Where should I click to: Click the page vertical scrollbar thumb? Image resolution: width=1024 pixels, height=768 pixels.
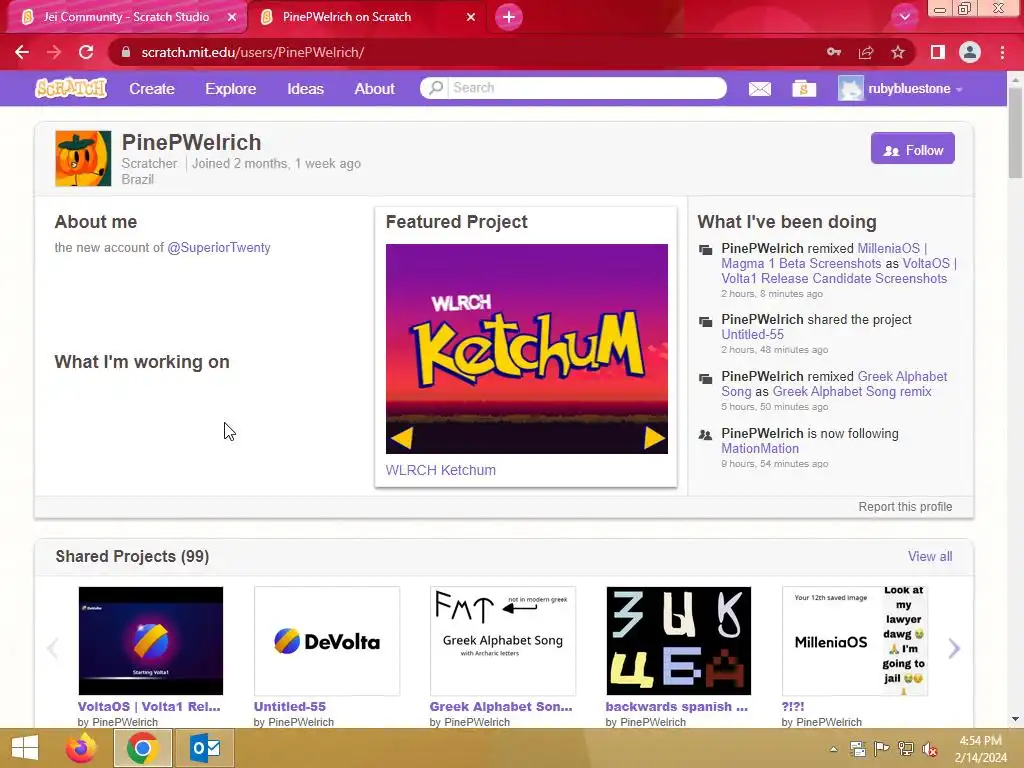1016,131
